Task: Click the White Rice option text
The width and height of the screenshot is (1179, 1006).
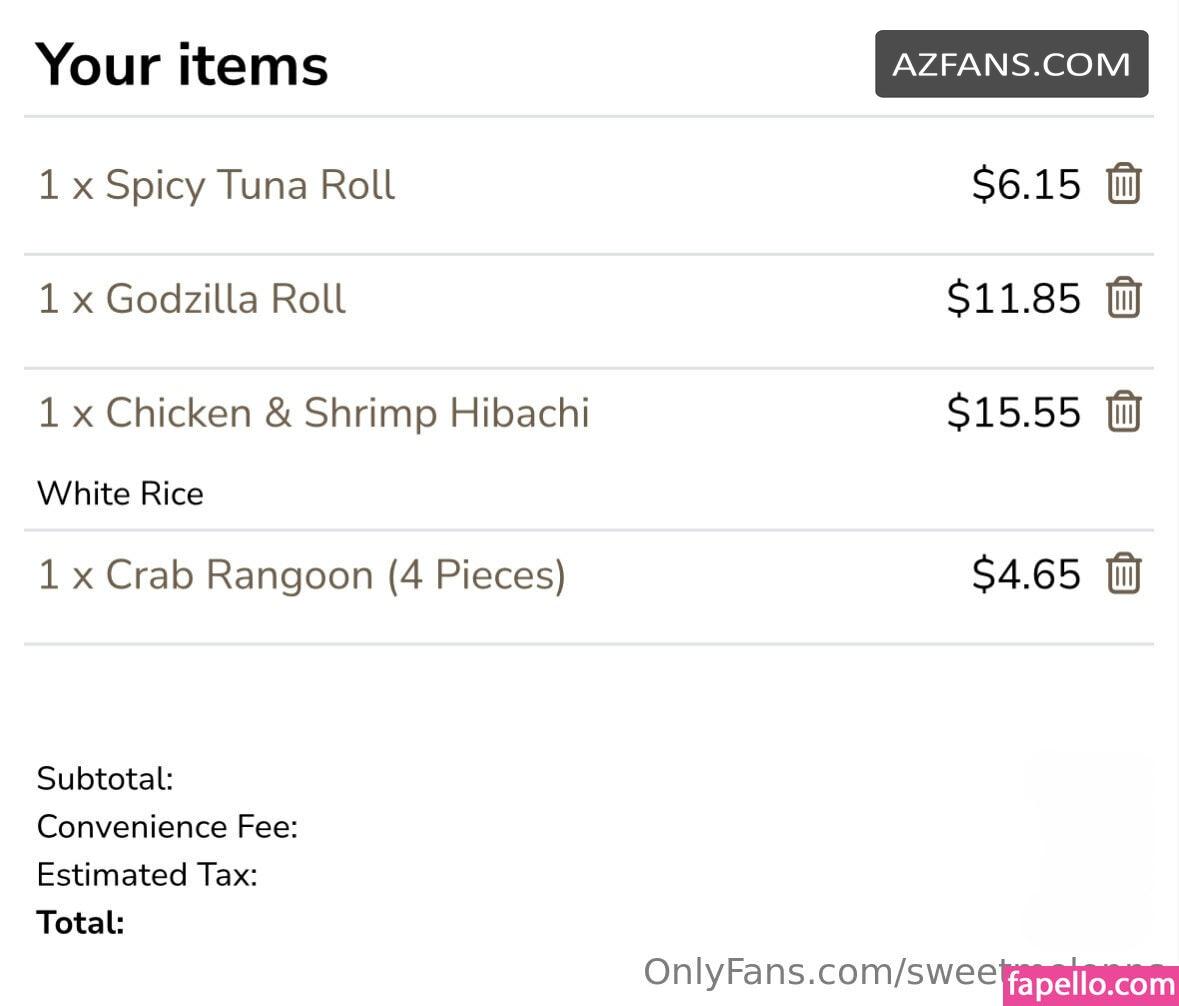Action: [x=120, y=494]
